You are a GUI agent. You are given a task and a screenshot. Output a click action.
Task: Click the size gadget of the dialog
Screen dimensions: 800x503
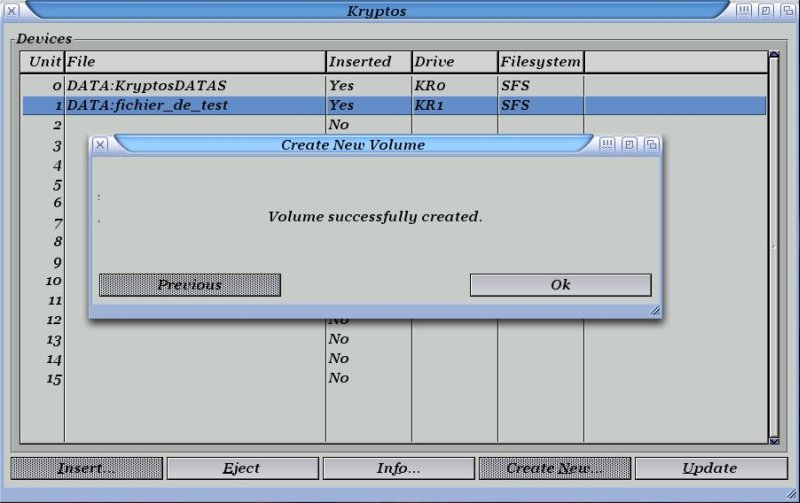tap(655, 311)
